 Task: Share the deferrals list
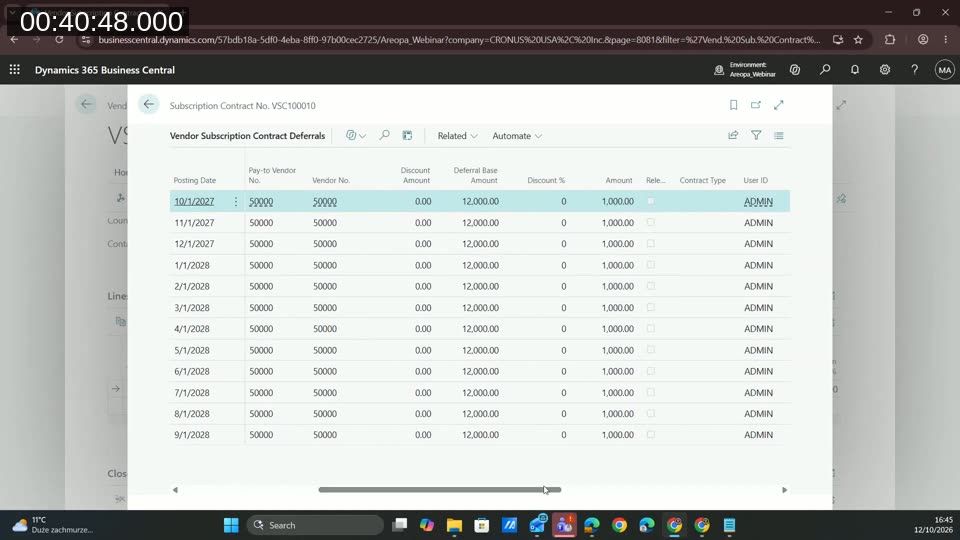click(733, 135)
